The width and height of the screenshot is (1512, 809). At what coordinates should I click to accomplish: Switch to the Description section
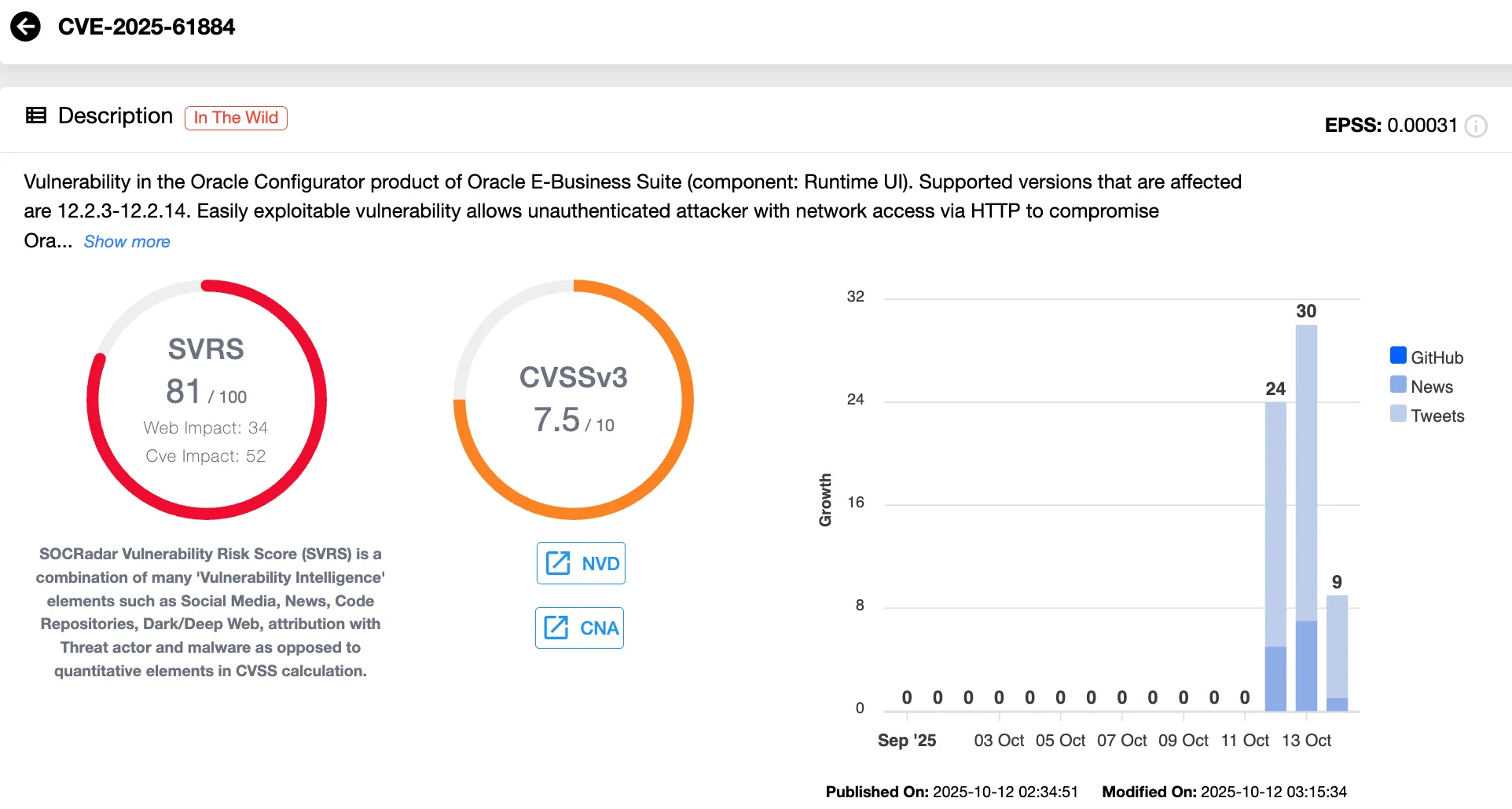(x=115, y=115)
